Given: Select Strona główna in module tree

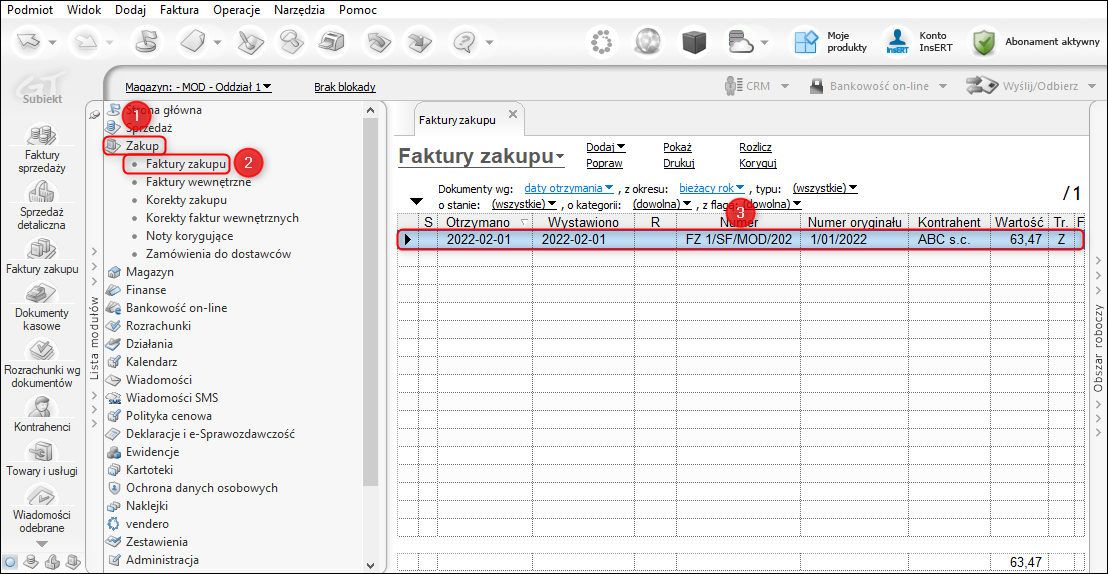Looking at the screenshot, I should [x=163, y=110].
